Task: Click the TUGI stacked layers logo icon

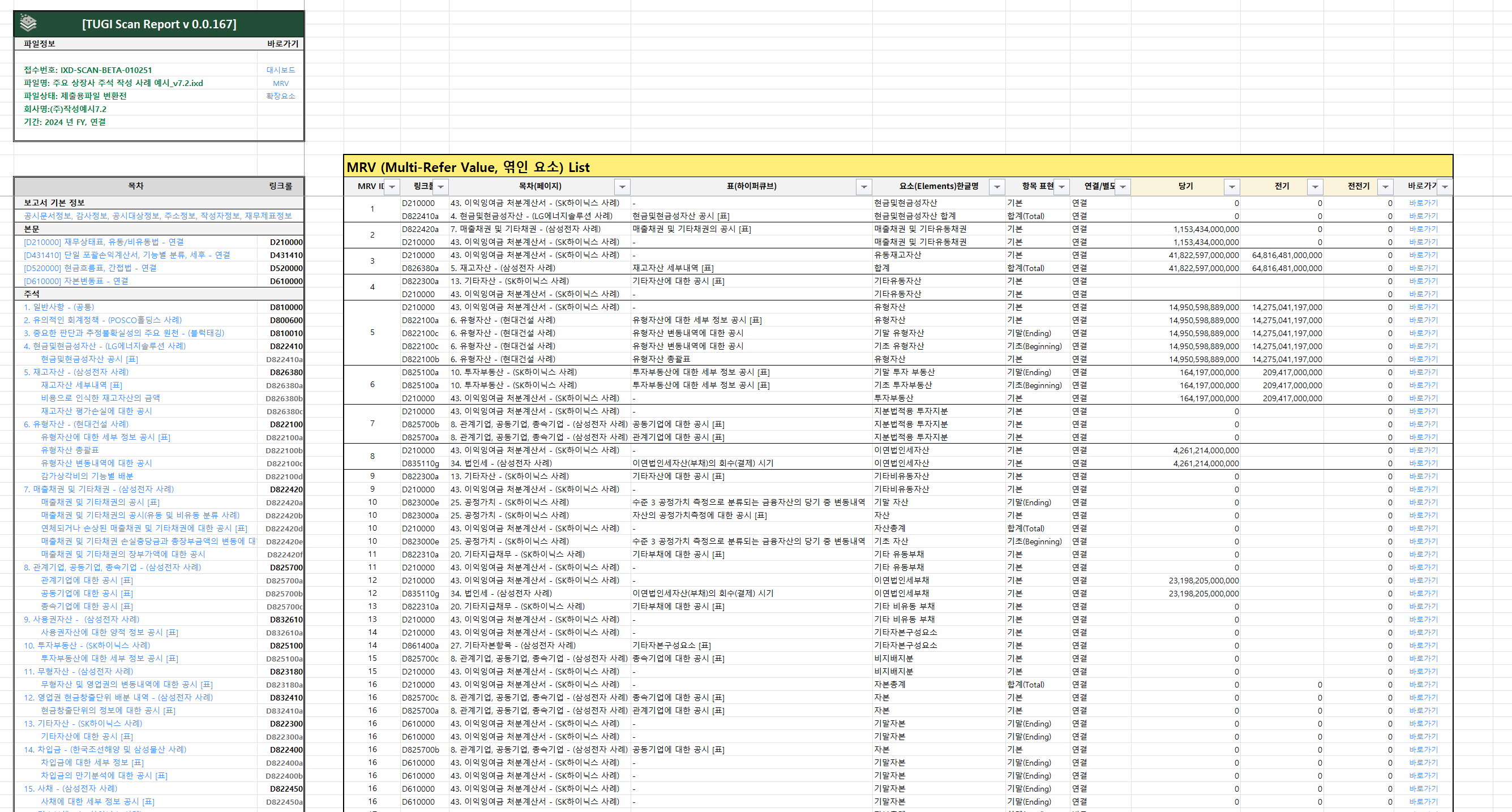Action: 28,23
